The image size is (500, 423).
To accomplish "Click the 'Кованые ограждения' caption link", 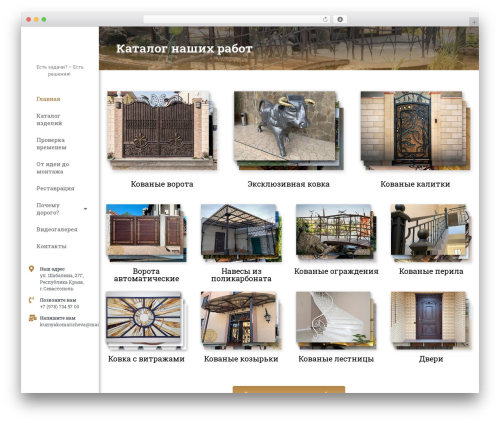I will [x=336, y=271].
